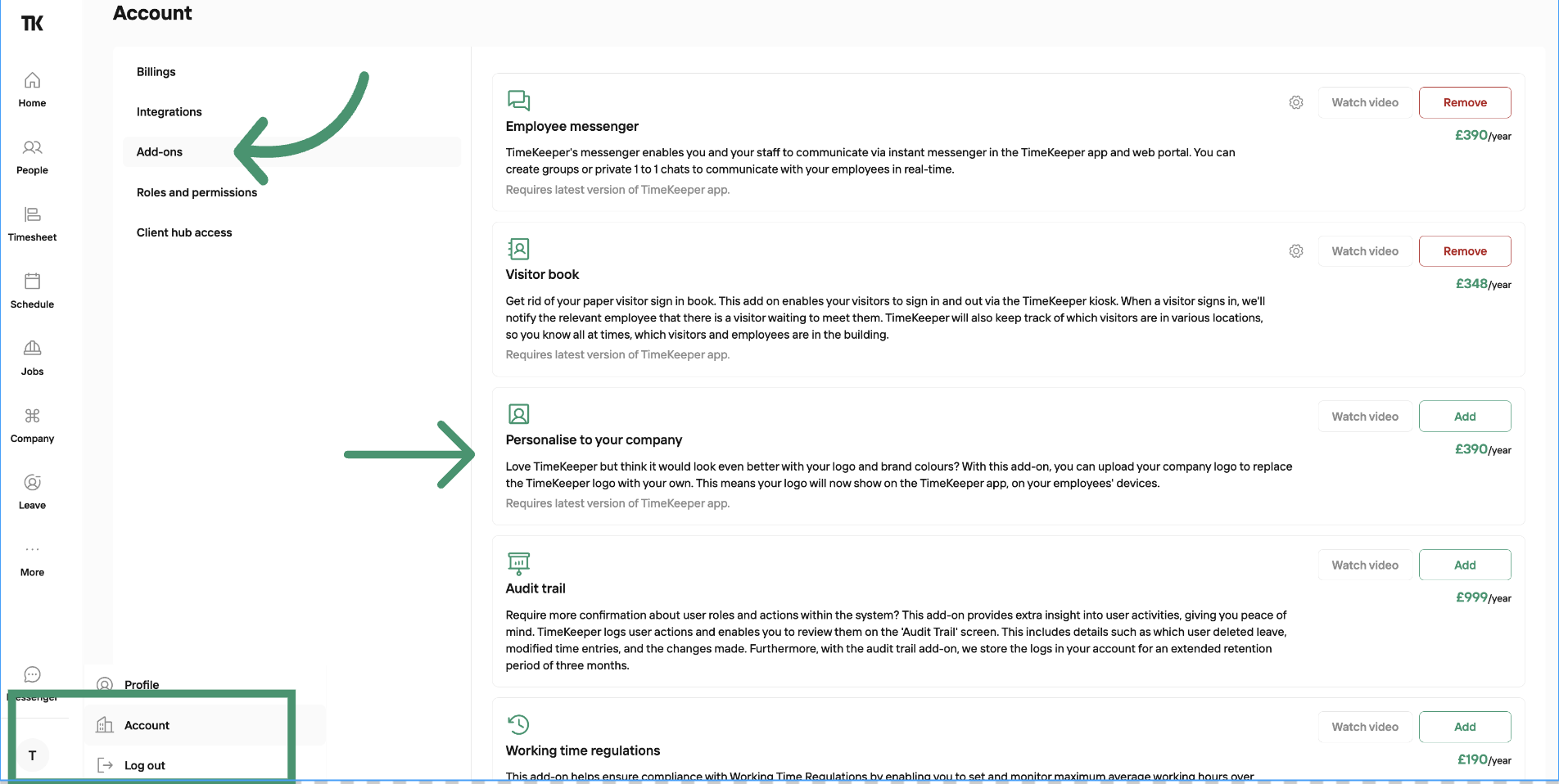Add the Personalise to your company add-on
Image resolution: width=1559 pixels, height=784 pixels.
tap(1465, 417)
